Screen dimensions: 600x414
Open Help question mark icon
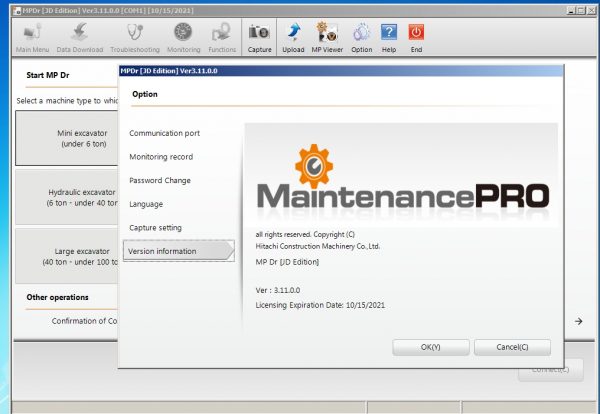click(x=389, y=37)
